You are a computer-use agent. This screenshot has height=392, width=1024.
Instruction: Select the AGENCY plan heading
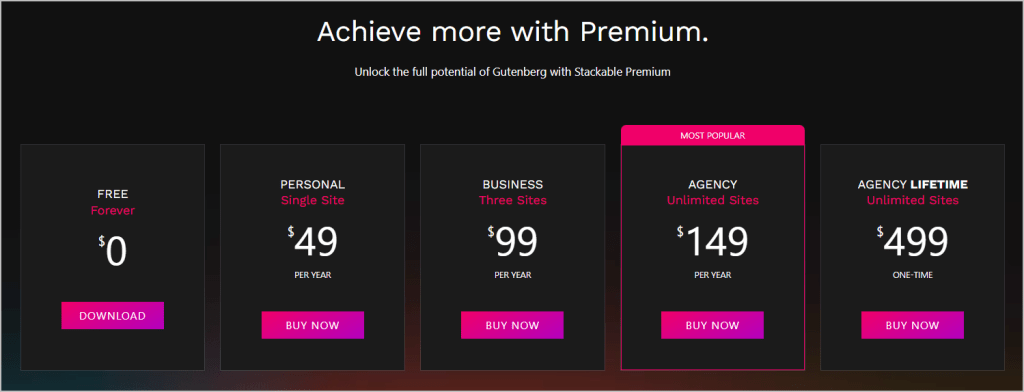pos(712,185)
